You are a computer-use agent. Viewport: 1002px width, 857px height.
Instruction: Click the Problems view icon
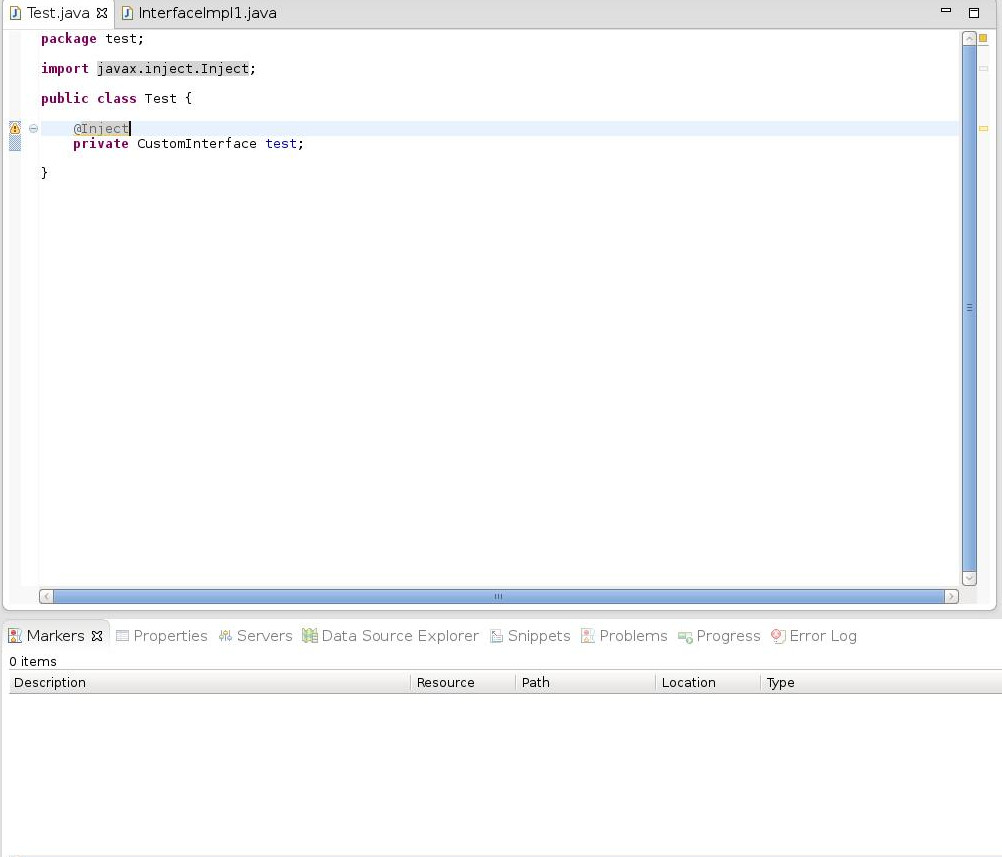pyautogui.click(x=588, y=636)
